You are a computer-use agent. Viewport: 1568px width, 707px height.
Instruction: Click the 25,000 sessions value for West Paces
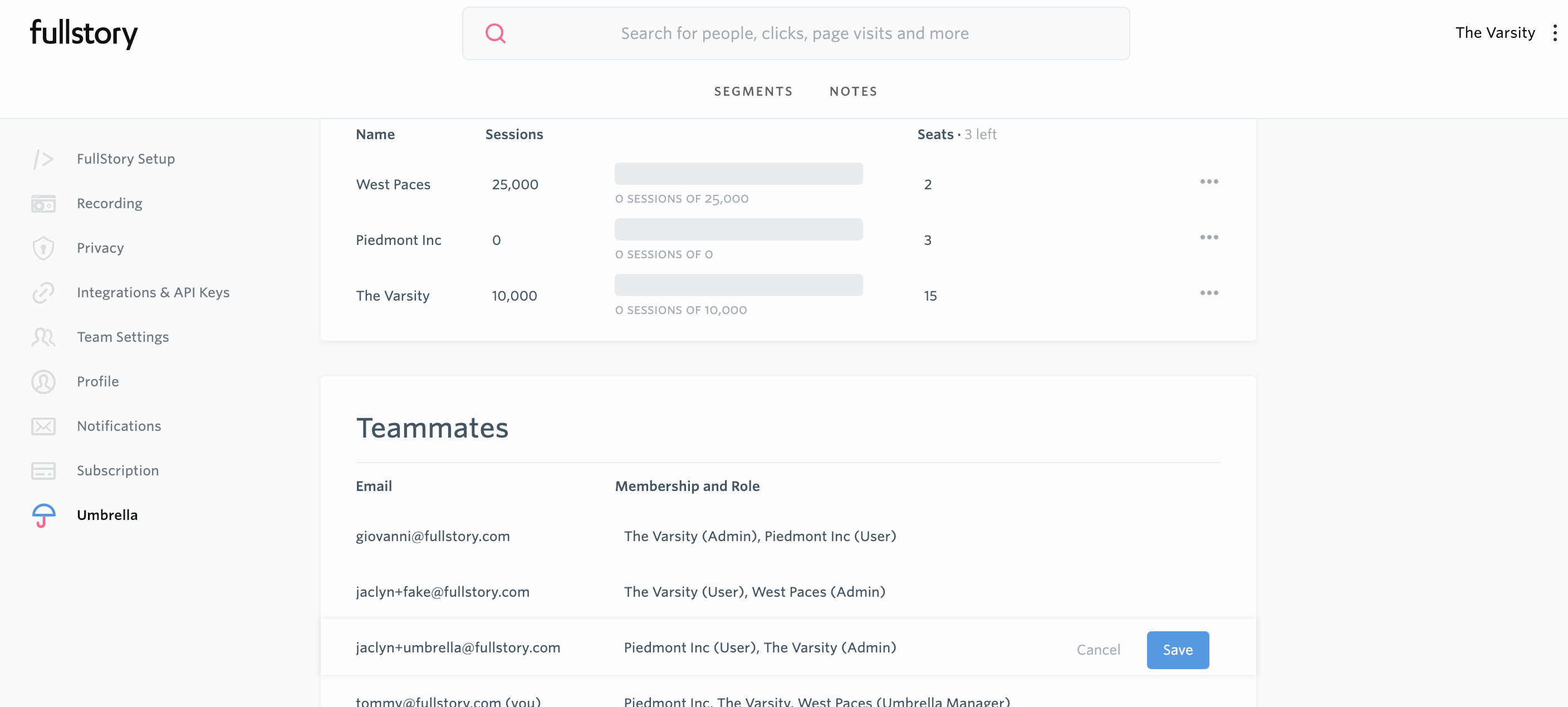tap(515, 184)
